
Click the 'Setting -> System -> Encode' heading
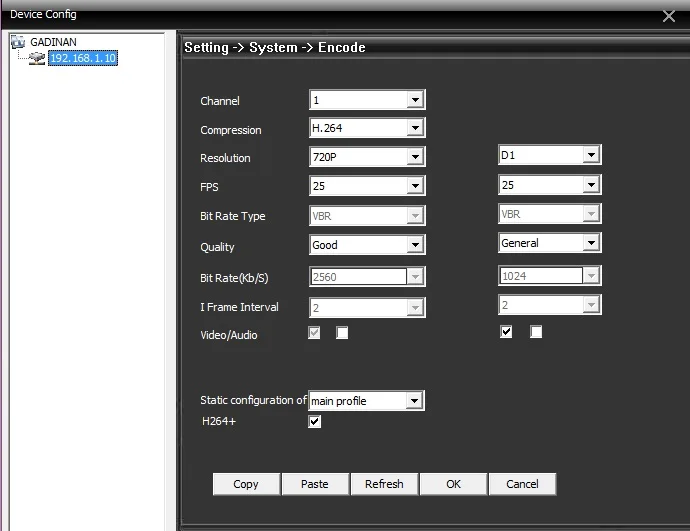(275, 48)
